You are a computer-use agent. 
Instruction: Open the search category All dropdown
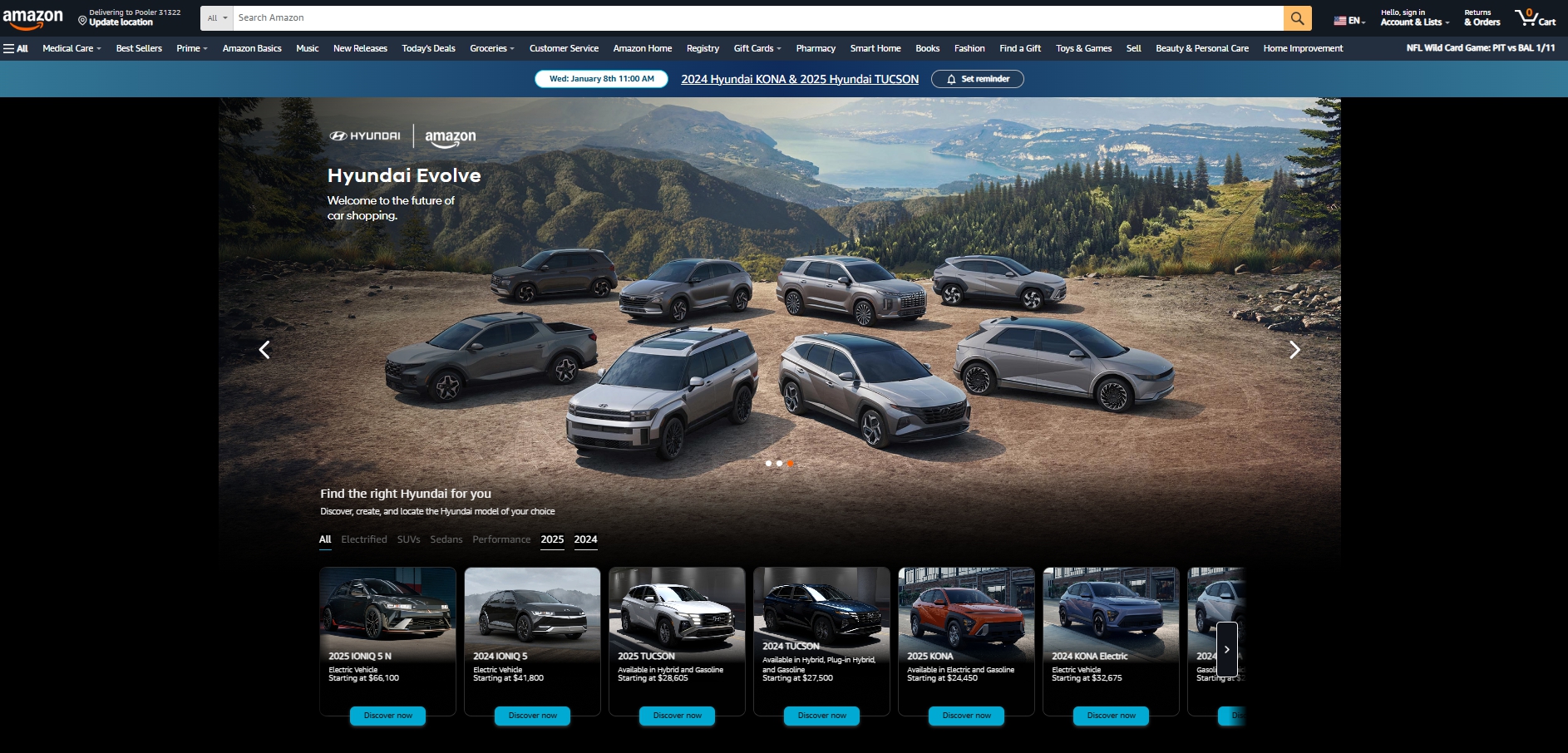point(217,18)
